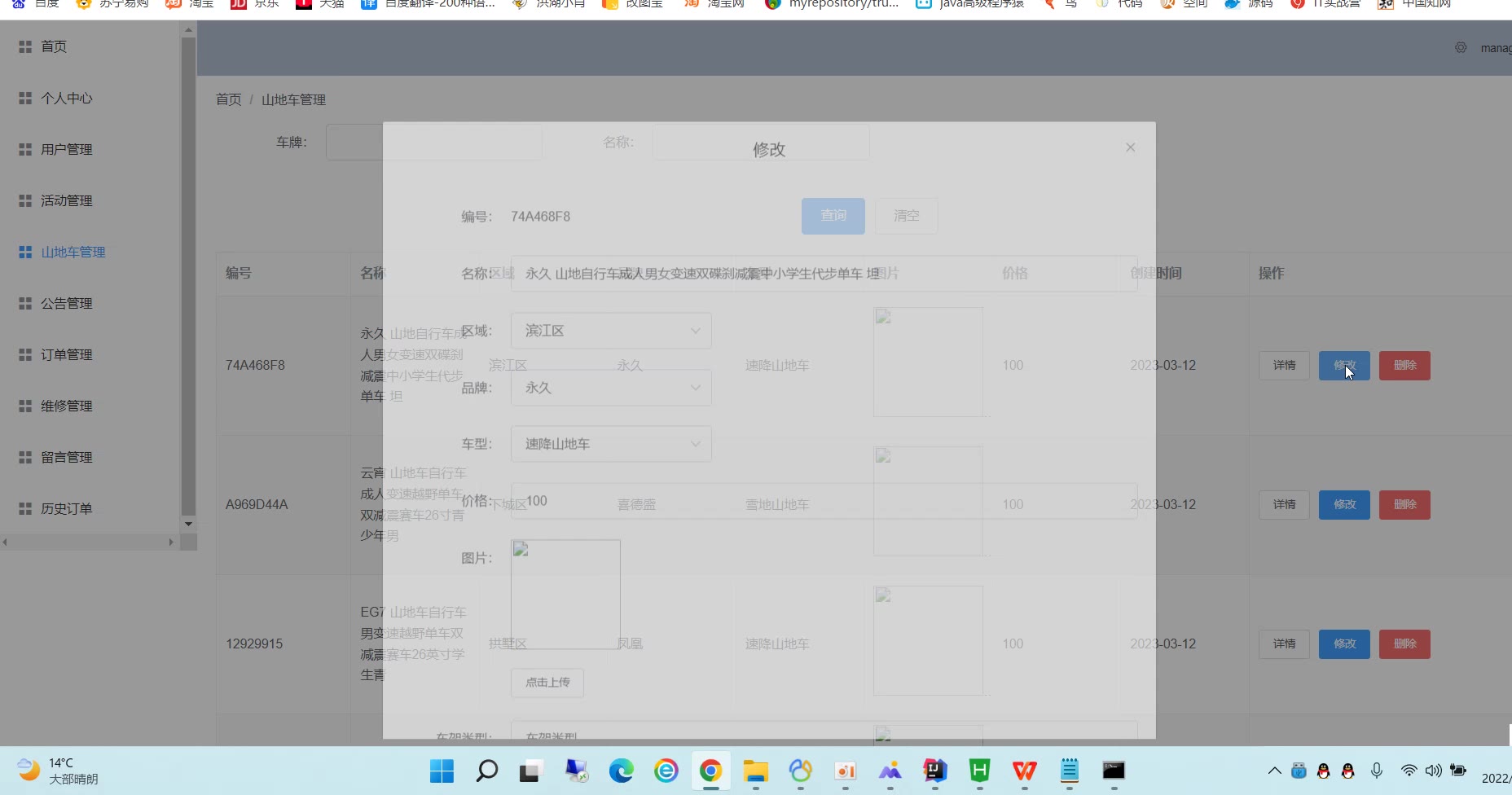The image size is (1512, 795).
Task: Open the volume tray icon
Action: coord(1434,771)
